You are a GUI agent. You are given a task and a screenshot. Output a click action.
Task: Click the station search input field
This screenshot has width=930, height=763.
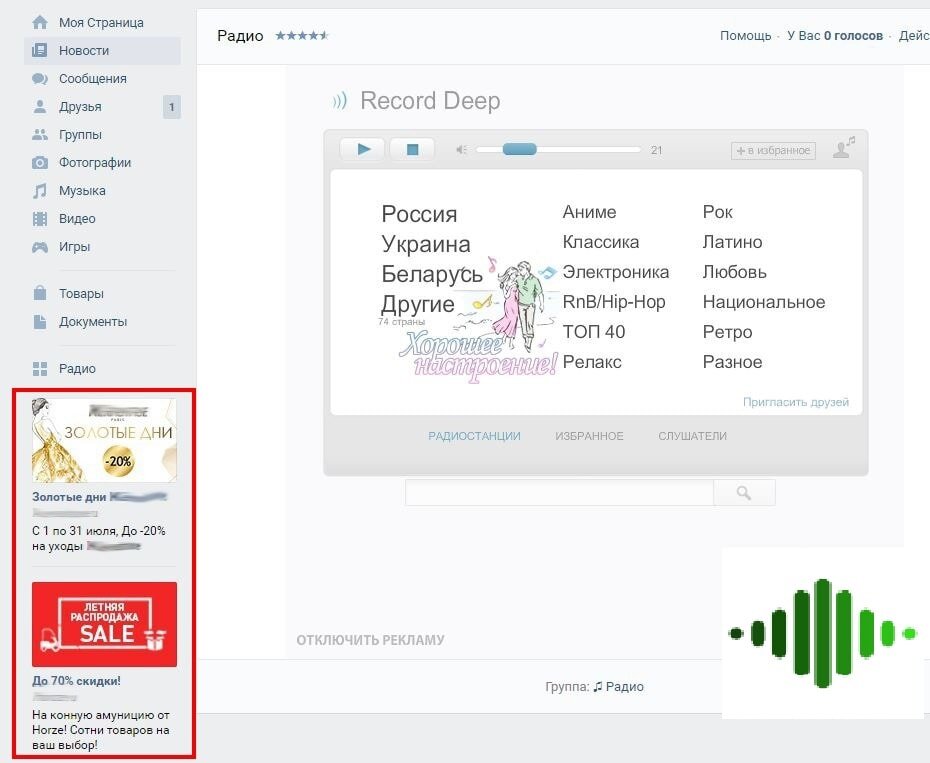(x=559, y=492)
